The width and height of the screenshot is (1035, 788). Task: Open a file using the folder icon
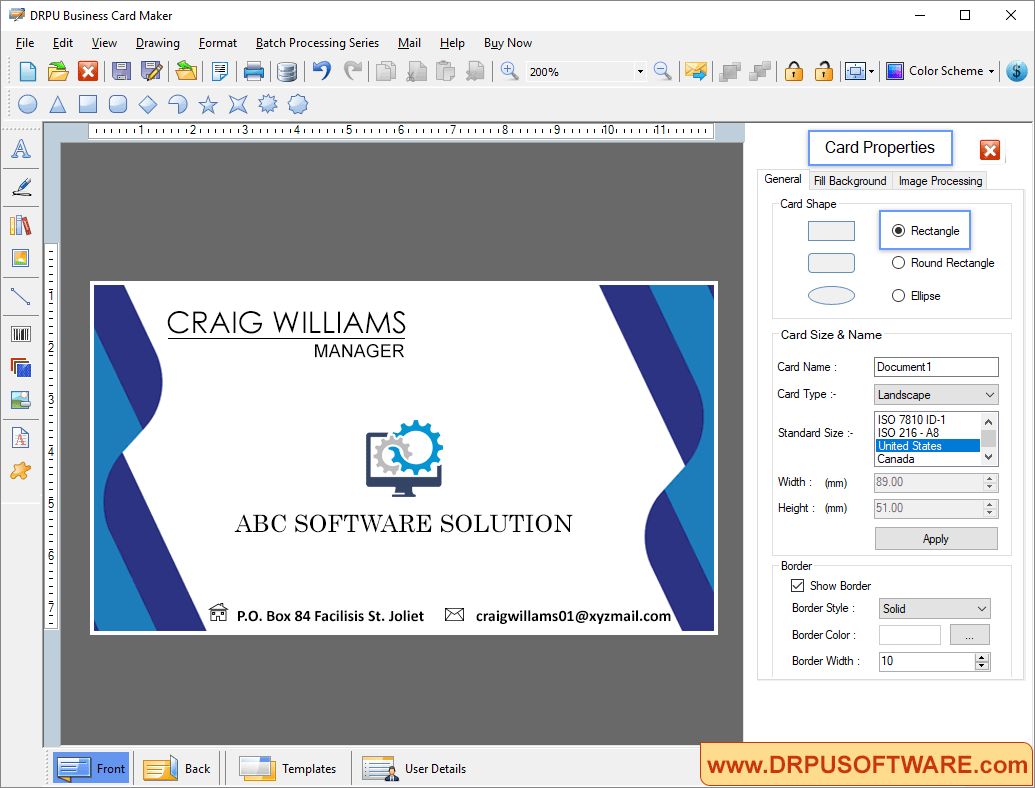coord(58,71)
